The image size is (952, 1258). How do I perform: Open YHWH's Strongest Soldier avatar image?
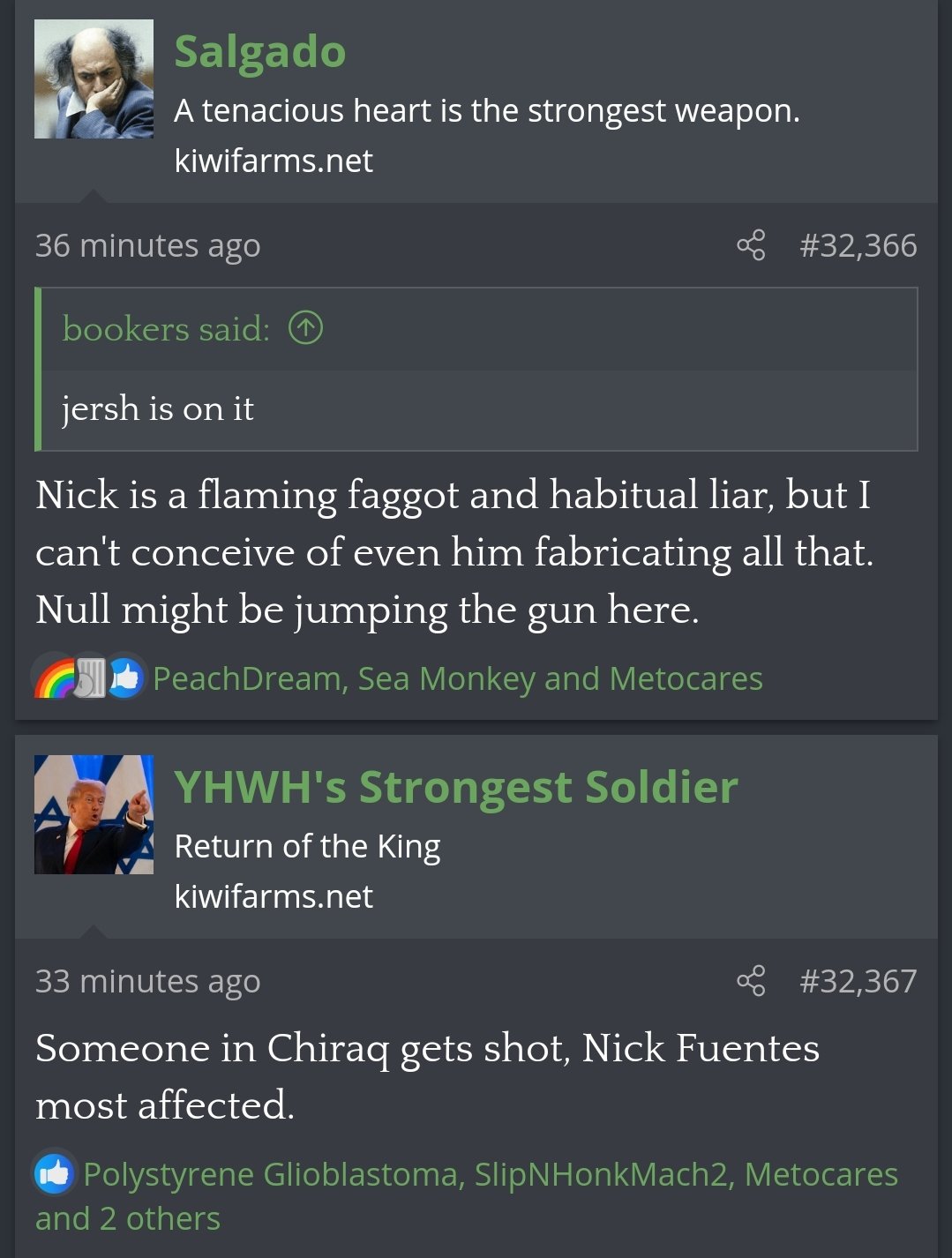pos(94,814)
